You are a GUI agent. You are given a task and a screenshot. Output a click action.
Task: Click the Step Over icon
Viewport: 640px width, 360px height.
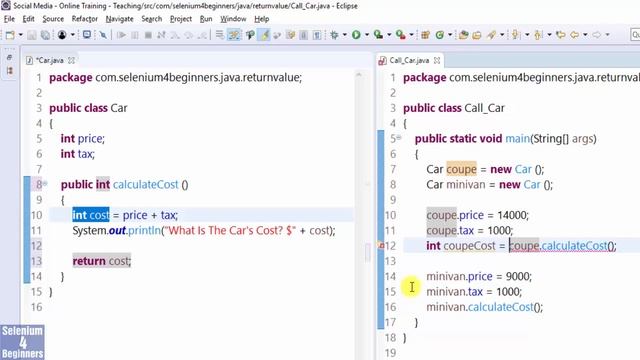189,35
